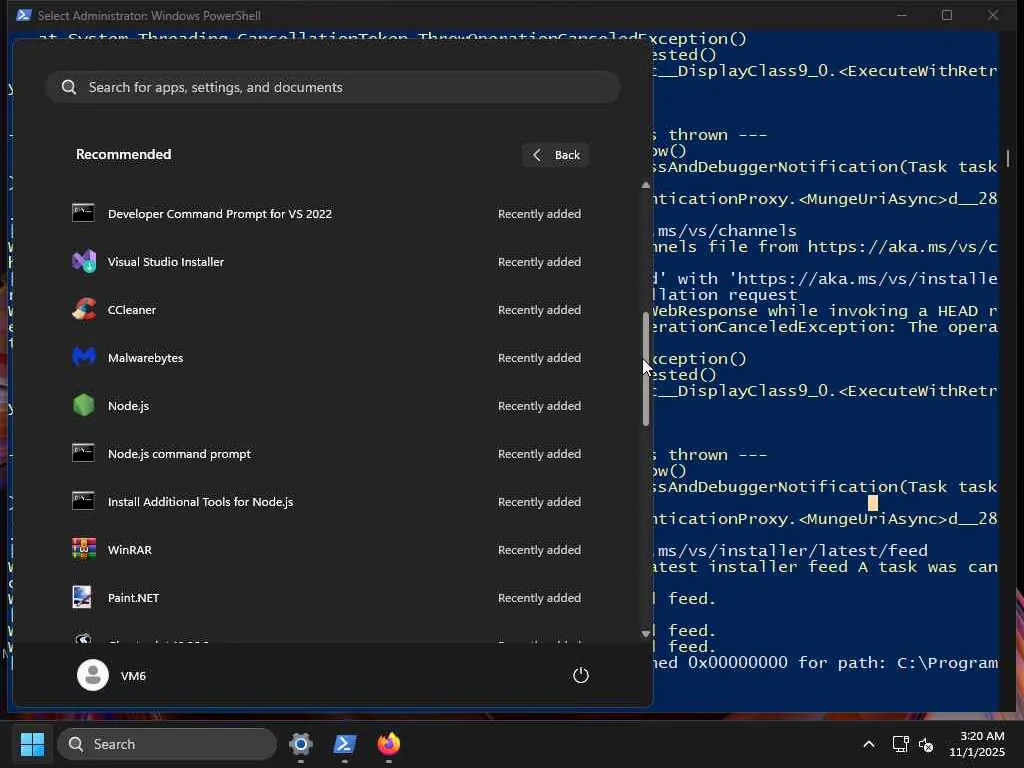1024x768 pixels.
Task: Click muted volume tray icon
Action: pos(926,744)
